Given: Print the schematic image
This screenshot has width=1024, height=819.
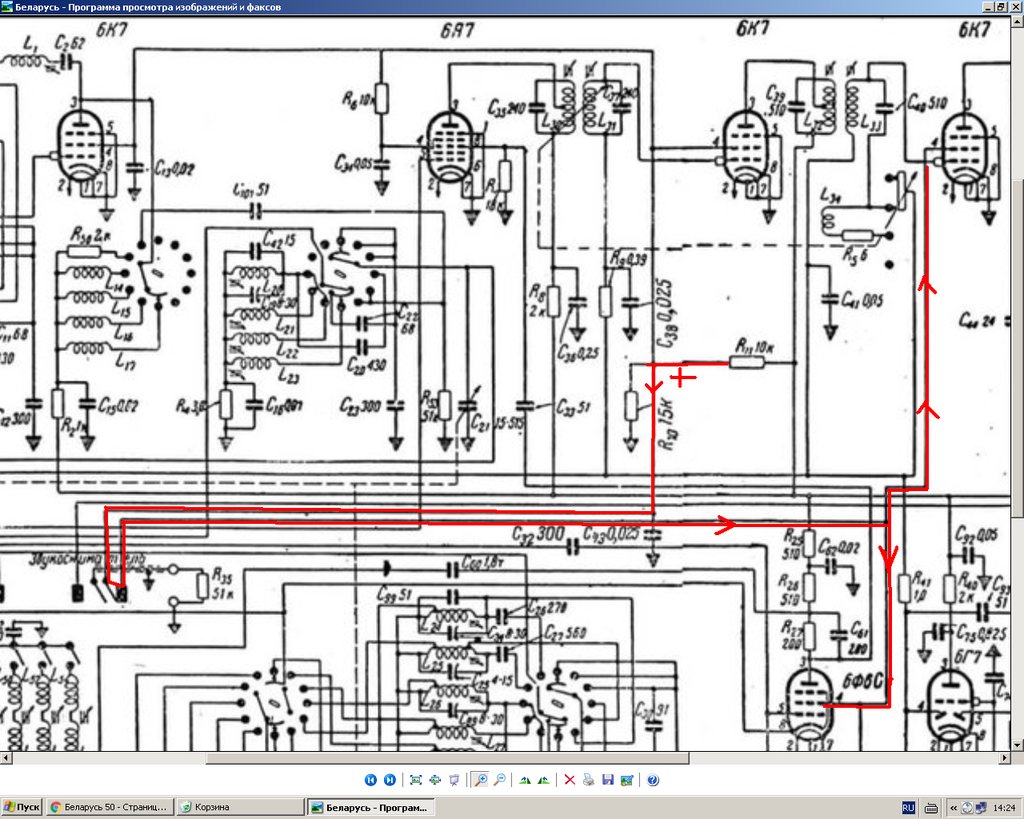Looking at the screenshot, I should (588, 780).
